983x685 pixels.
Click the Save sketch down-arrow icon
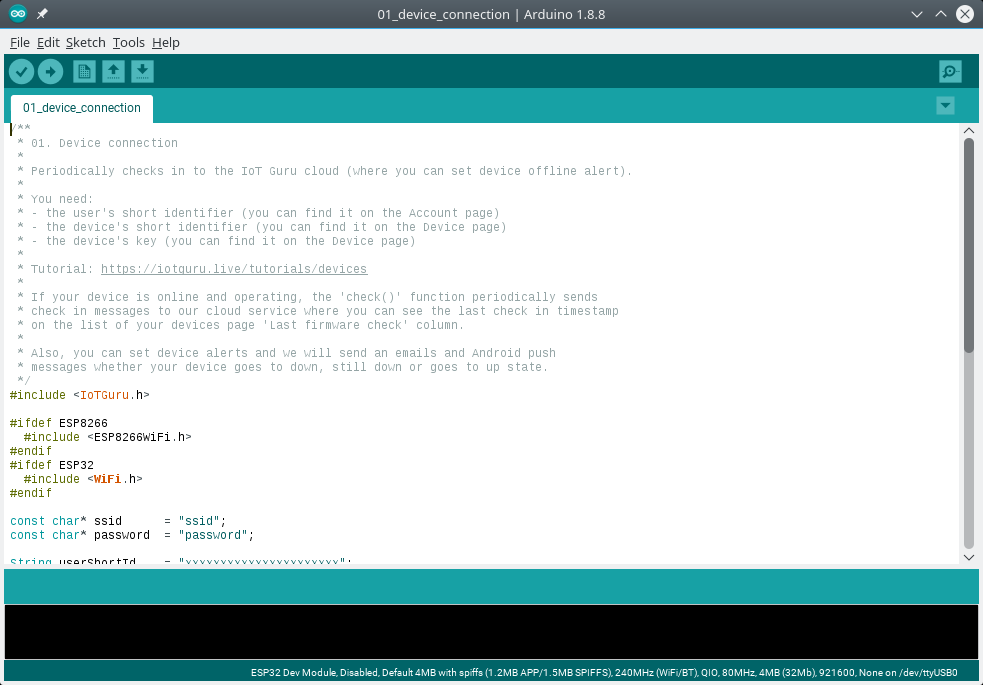click(x=142, y=72)
